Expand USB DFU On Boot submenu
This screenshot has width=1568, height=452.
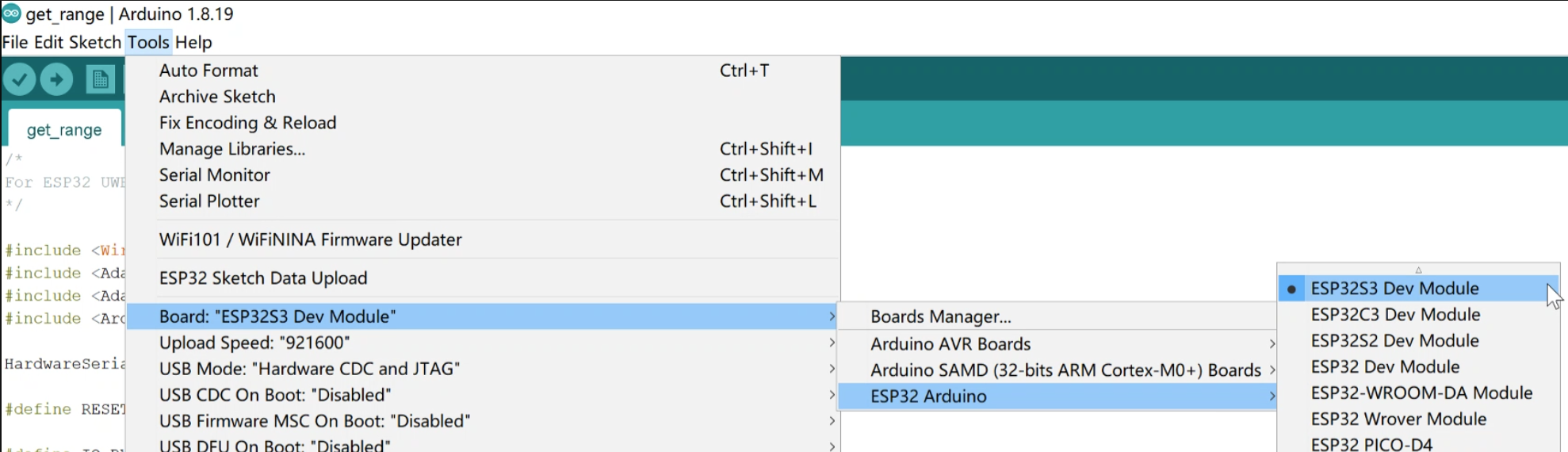pyautogui.click(x=483, y=445)
